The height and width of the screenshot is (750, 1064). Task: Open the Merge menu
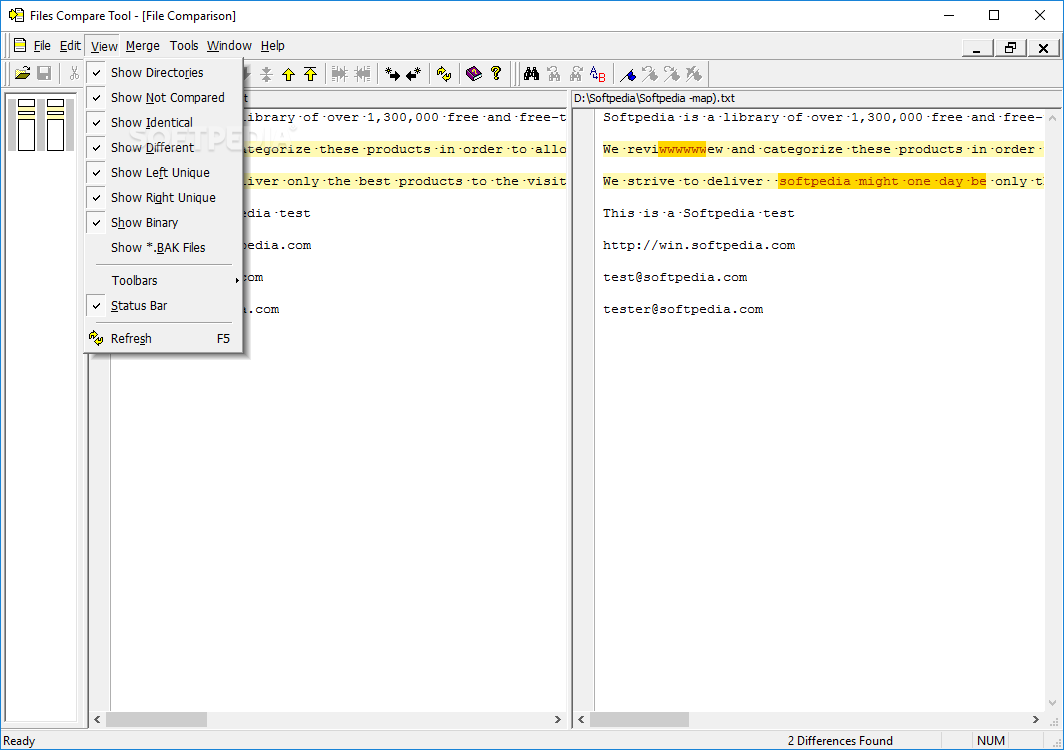[142, 45]
